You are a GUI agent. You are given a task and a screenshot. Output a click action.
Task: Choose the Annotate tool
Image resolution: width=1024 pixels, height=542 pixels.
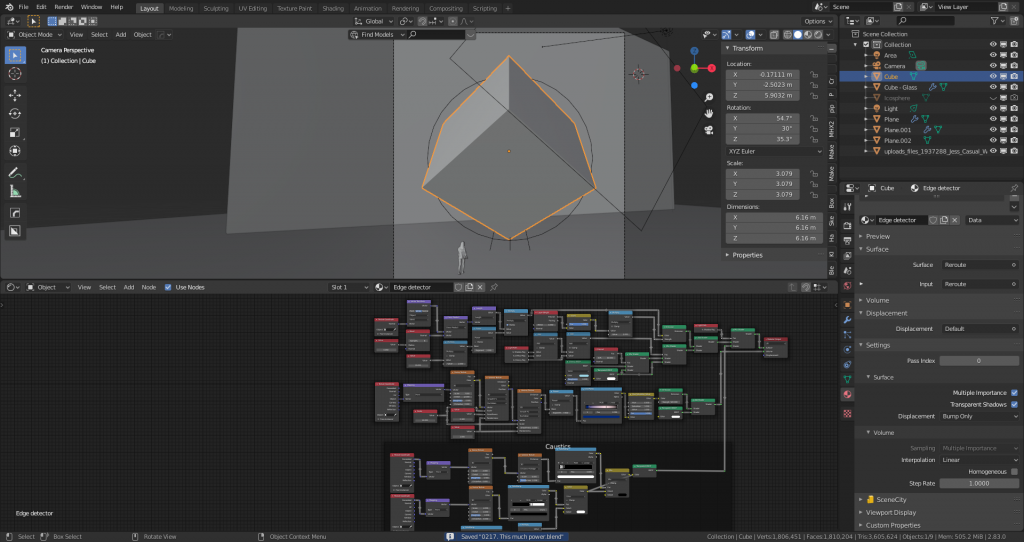[14, 173]
